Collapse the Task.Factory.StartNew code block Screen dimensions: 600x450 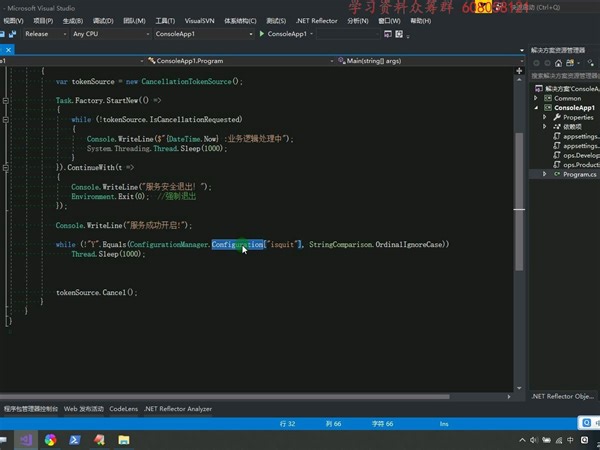6,101
